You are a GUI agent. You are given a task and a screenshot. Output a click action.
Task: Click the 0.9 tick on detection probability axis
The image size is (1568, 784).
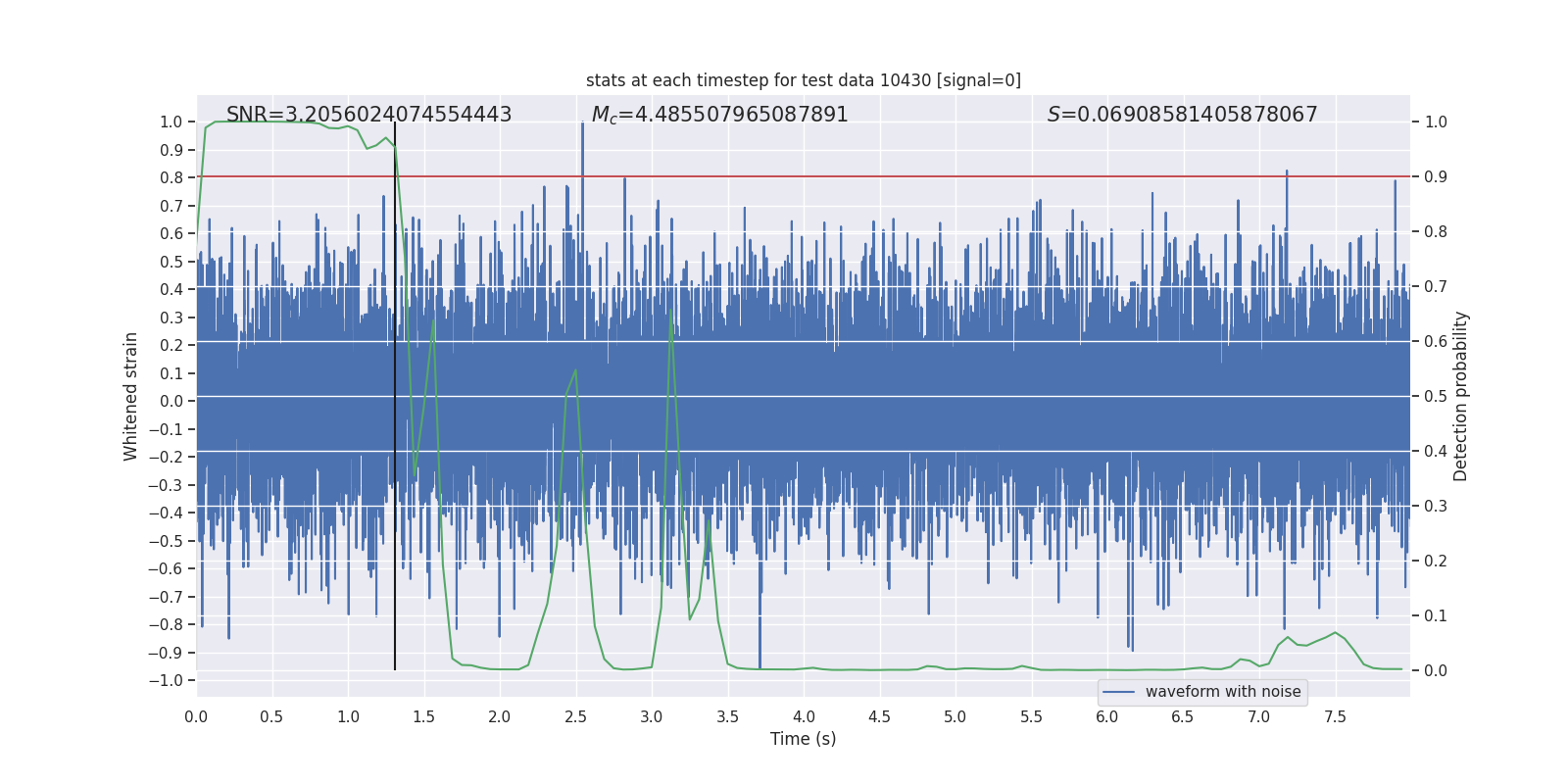point(1436,177)
